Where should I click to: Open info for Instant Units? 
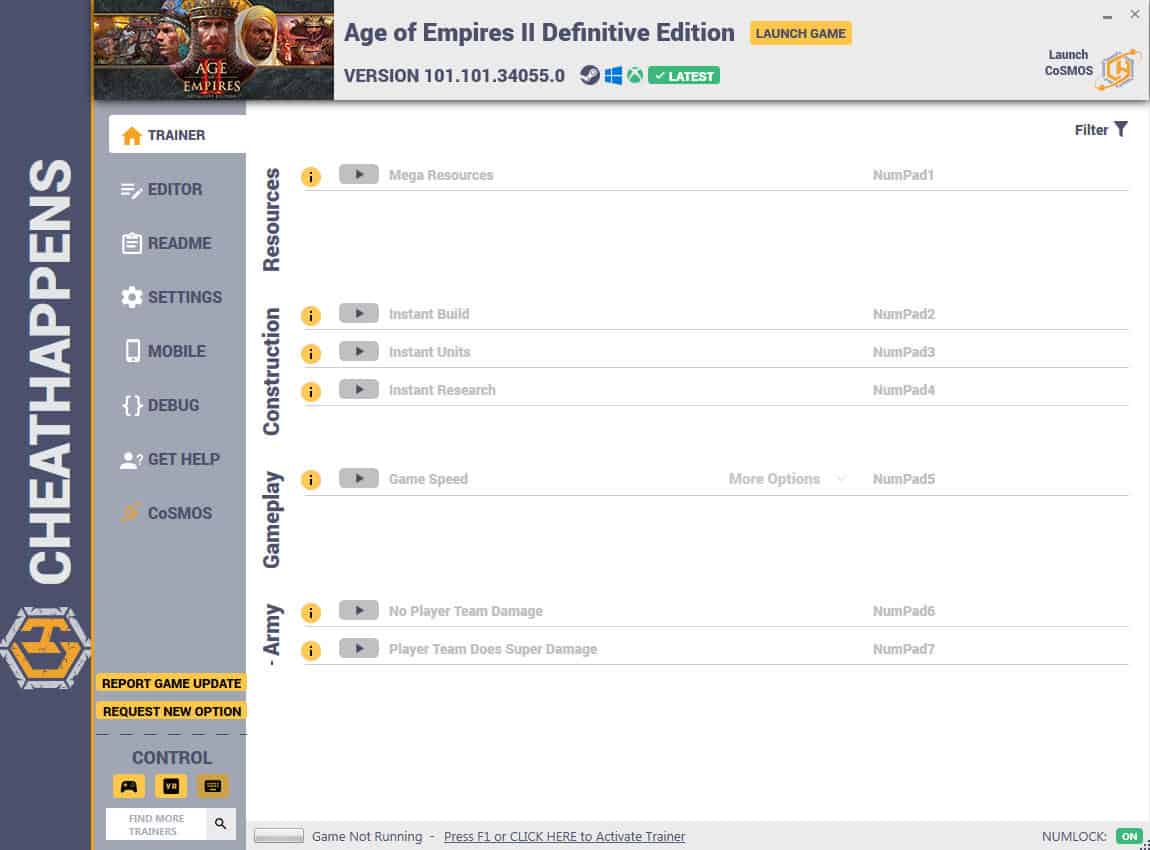311,353
